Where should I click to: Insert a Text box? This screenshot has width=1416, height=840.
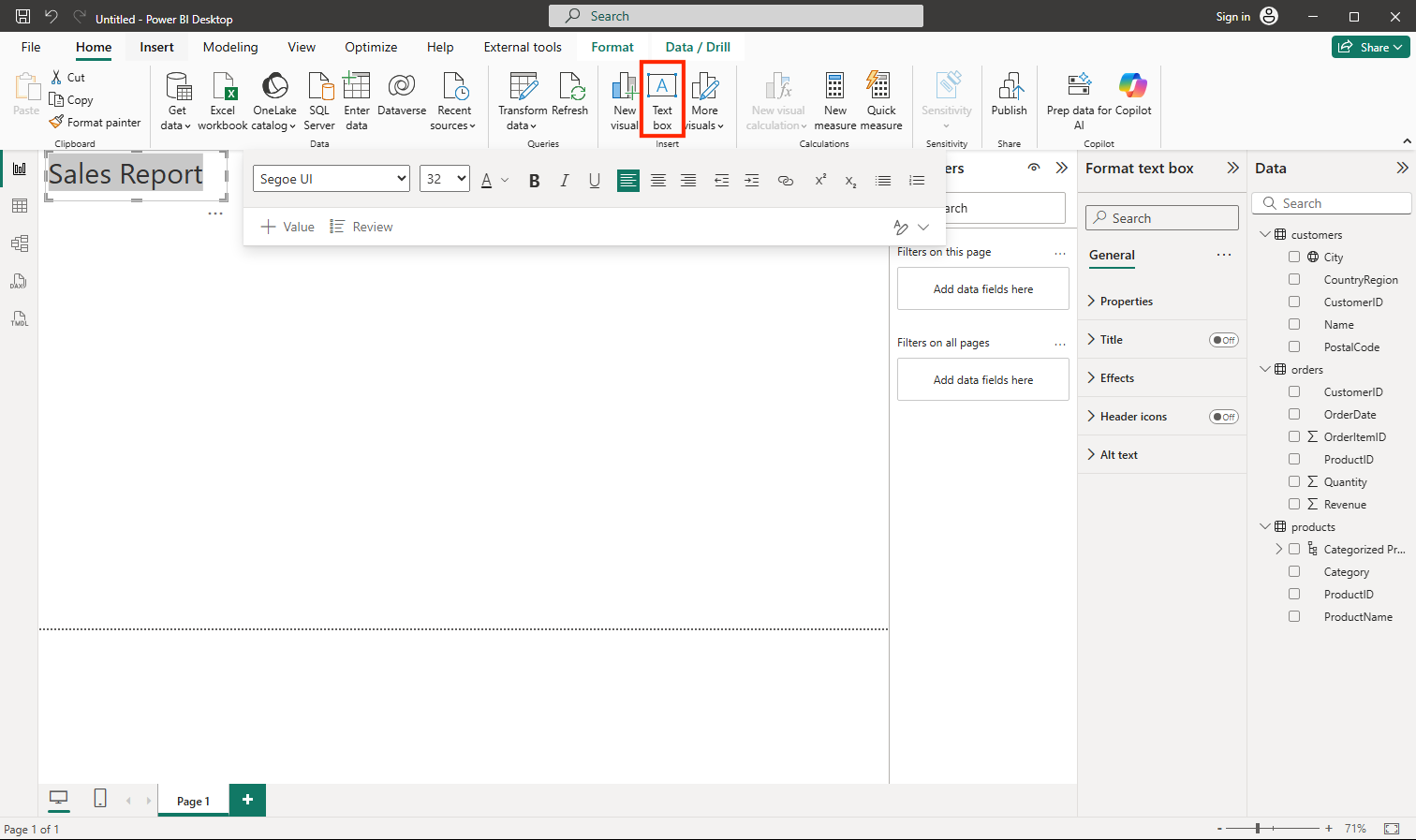tap(662, 101)
